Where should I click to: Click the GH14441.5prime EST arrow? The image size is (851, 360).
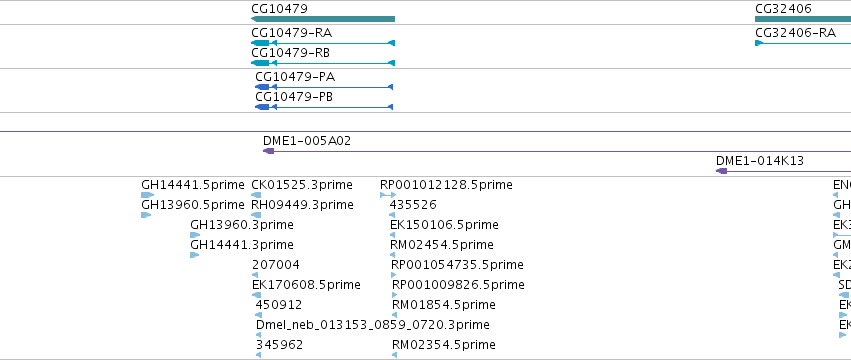(147, 195)
